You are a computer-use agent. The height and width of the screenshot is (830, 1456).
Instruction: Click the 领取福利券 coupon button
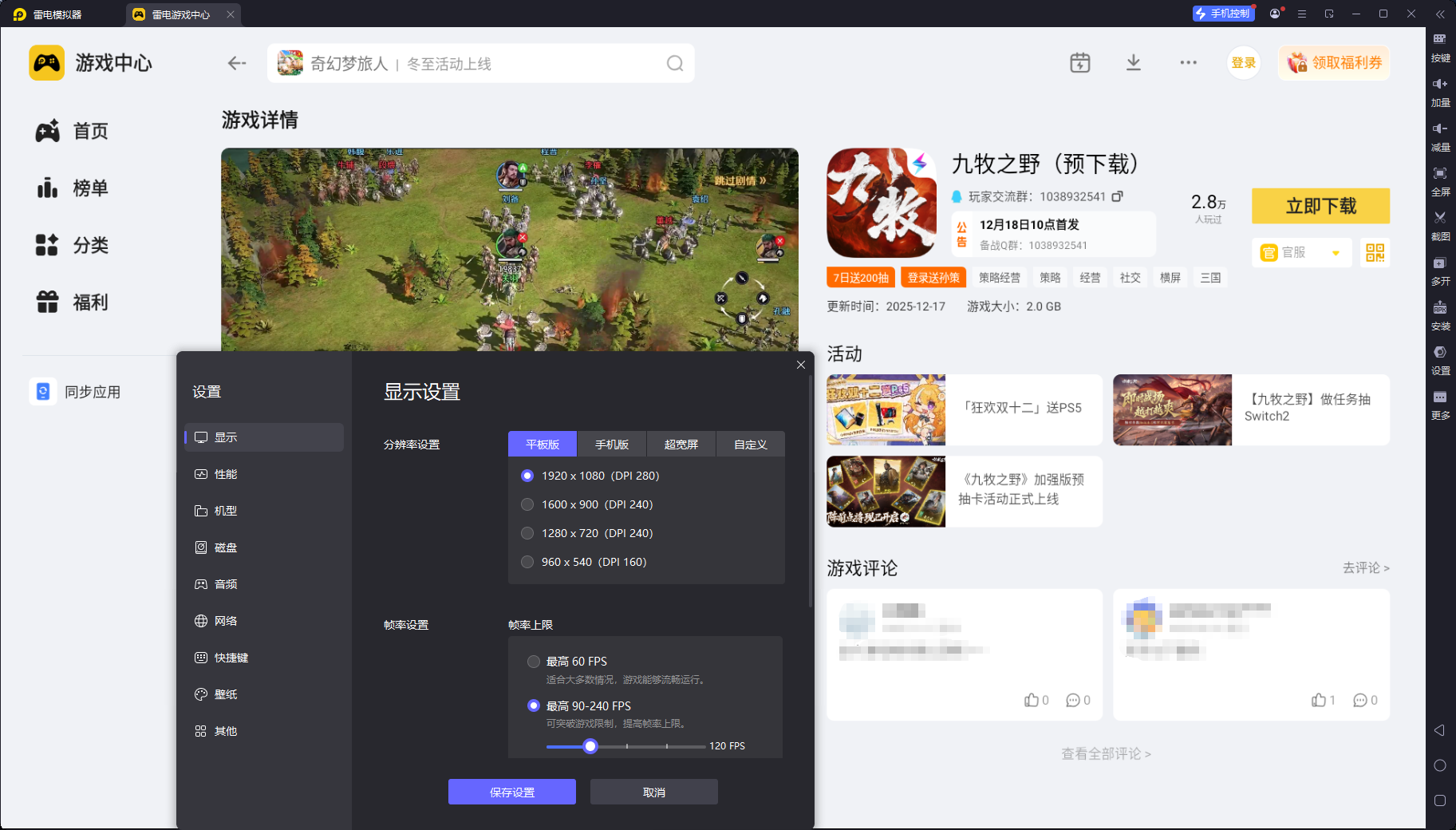(x=1334, y=63)
